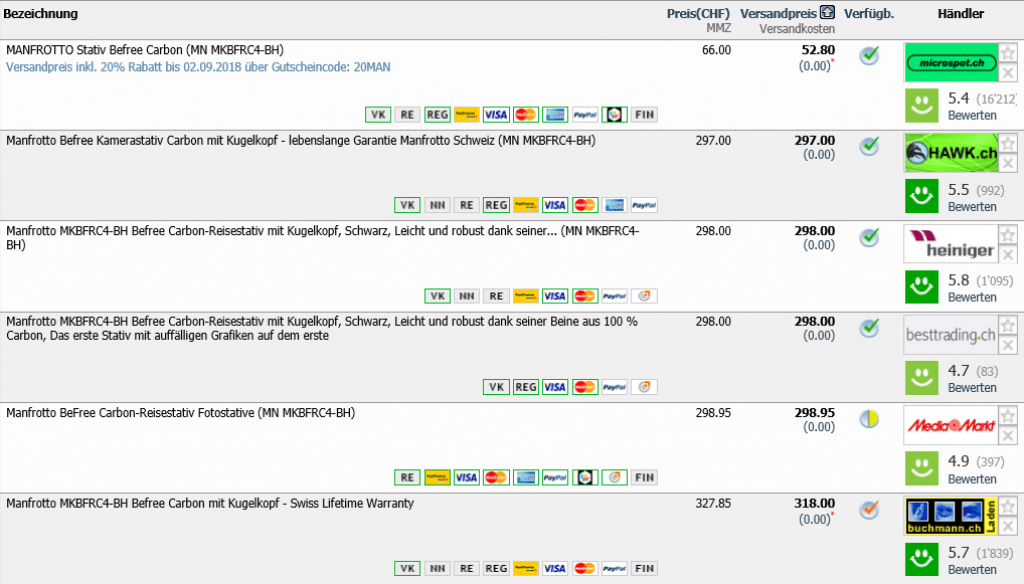Favorite heiniger with its star icon
The width and height of the screenshot is (1024, 584).
(x=1008, y=234)
